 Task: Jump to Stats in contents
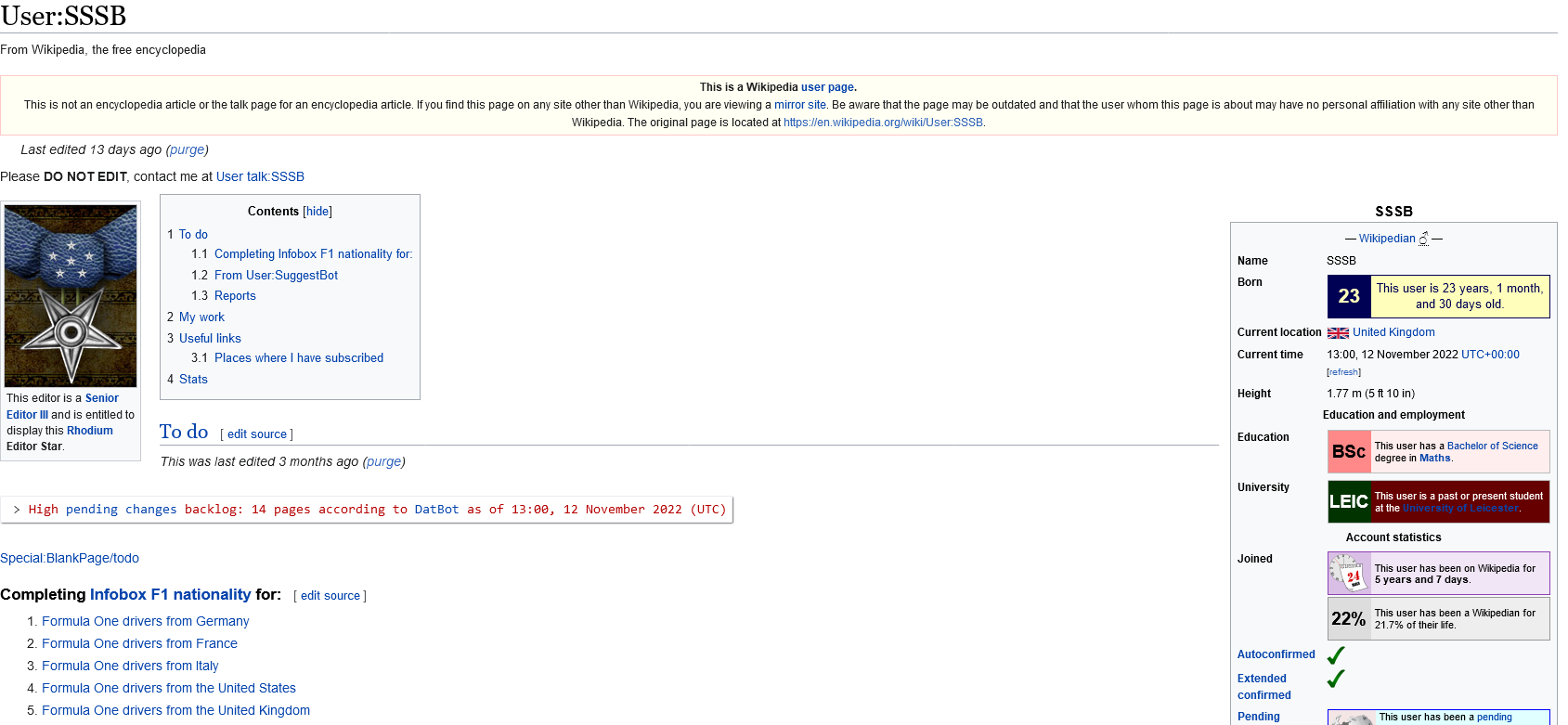click(193, 380)
